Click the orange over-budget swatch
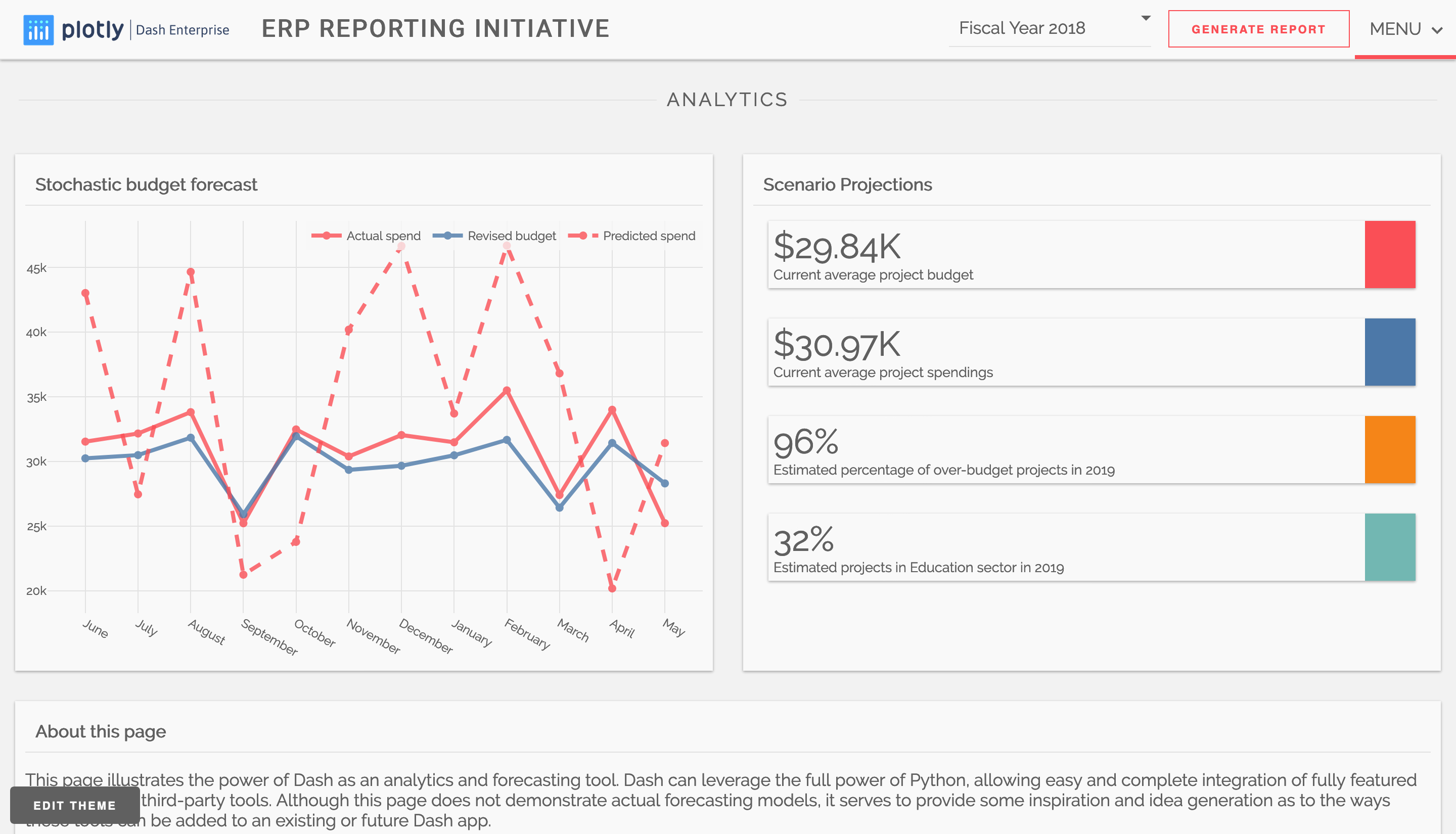Image resolution: width=1456 pixels, height=834 pixels. (x=1390, y=450)
